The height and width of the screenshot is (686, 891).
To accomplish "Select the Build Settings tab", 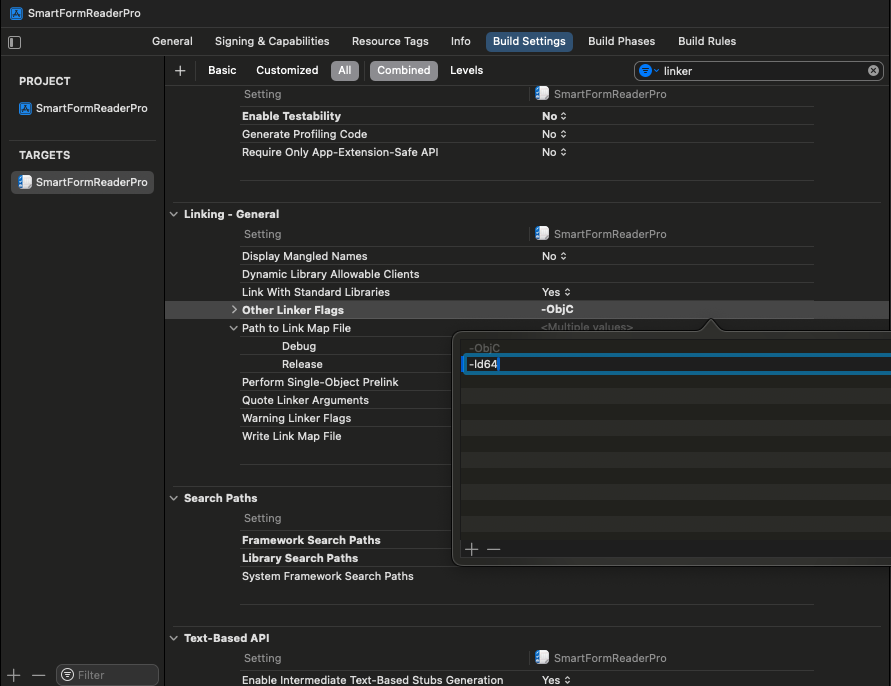I will click(x=529, y=41).
